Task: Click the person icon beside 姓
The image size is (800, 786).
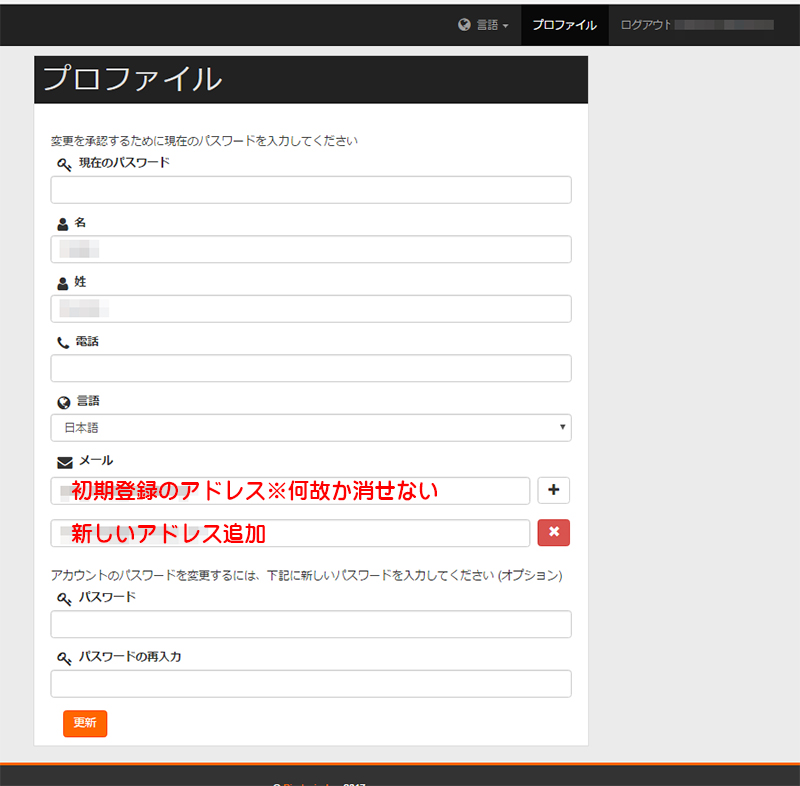Action: coord(64,283)
